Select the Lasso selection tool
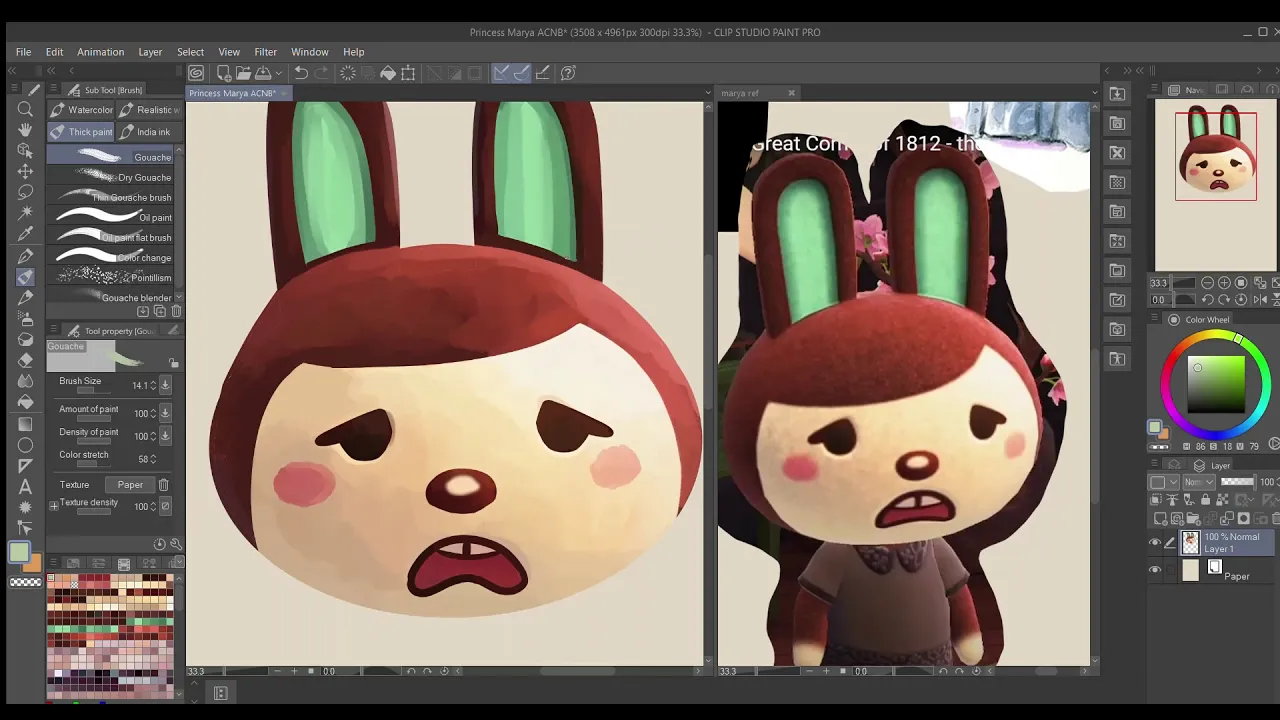 (x=26, y=192)
